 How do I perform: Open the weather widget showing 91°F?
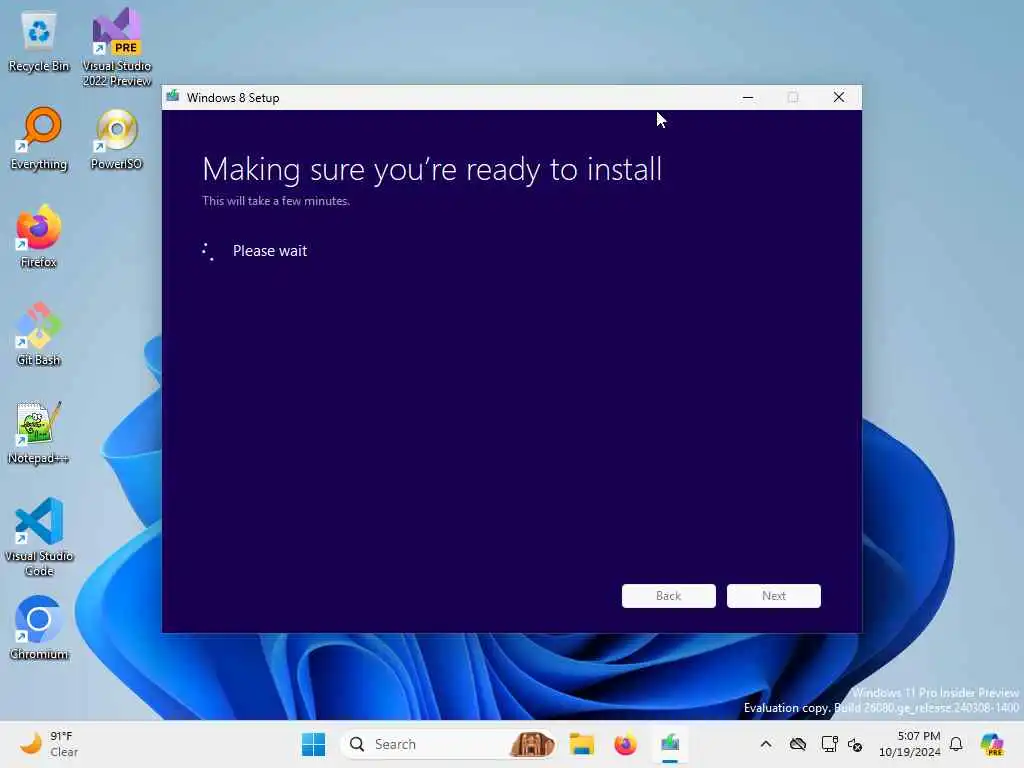pyautogui.click(x=49, y=744)
